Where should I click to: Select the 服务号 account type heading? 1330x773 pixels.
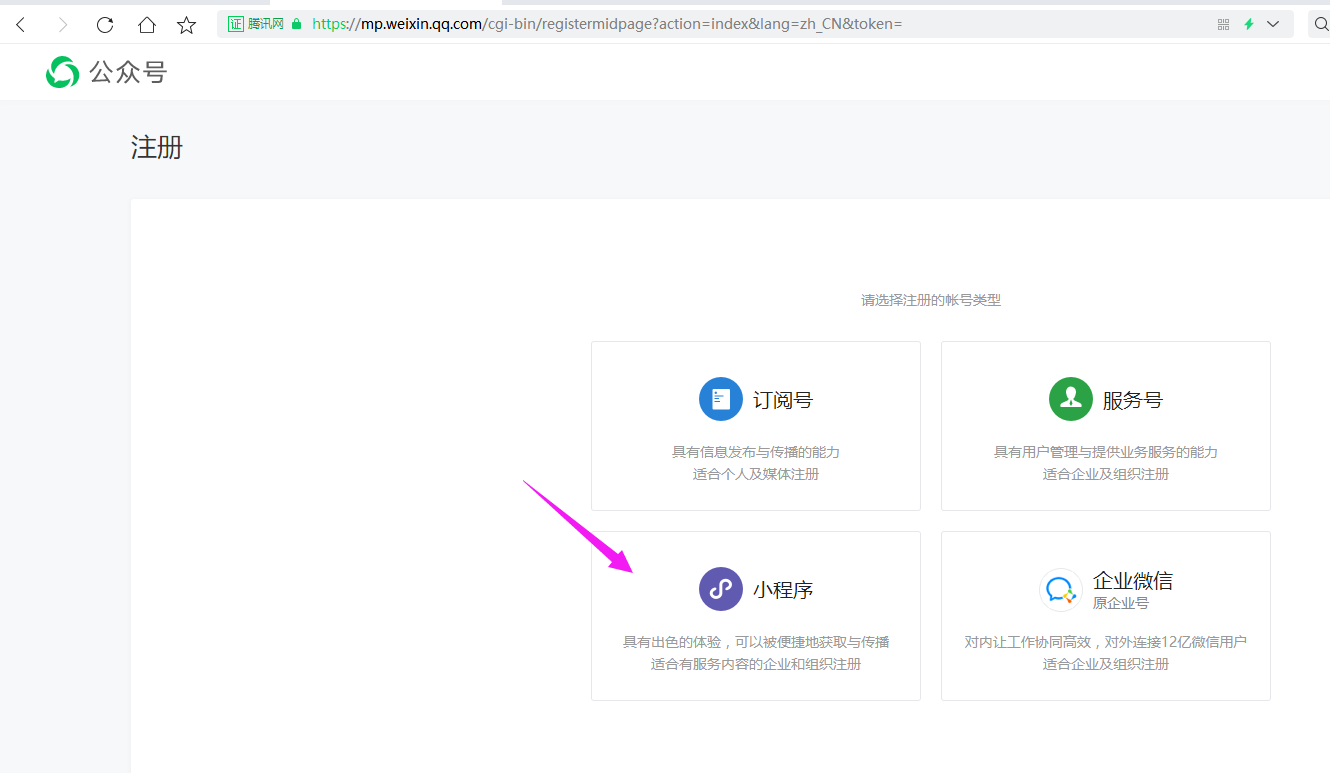[x=1133, y=400]
